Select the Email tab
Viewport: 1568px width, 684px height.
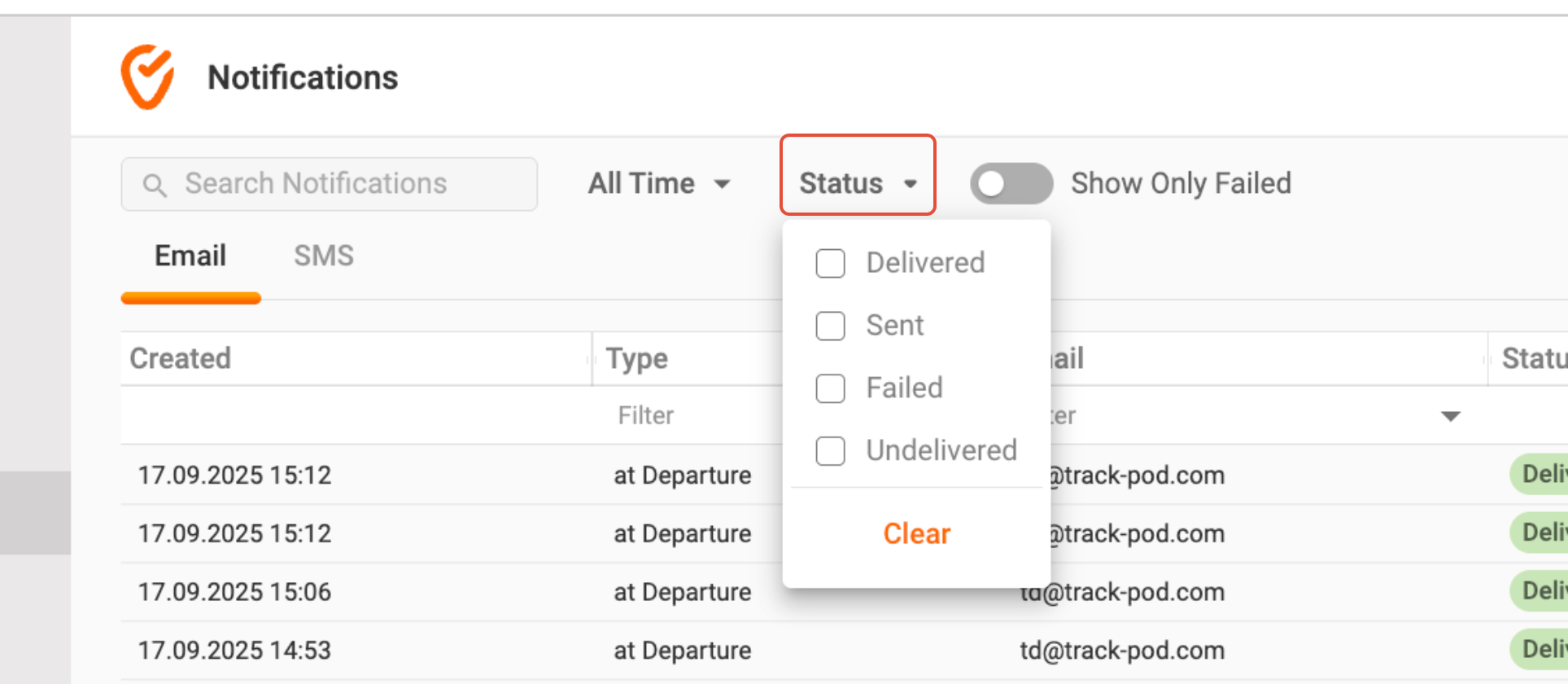click(190, 256)
